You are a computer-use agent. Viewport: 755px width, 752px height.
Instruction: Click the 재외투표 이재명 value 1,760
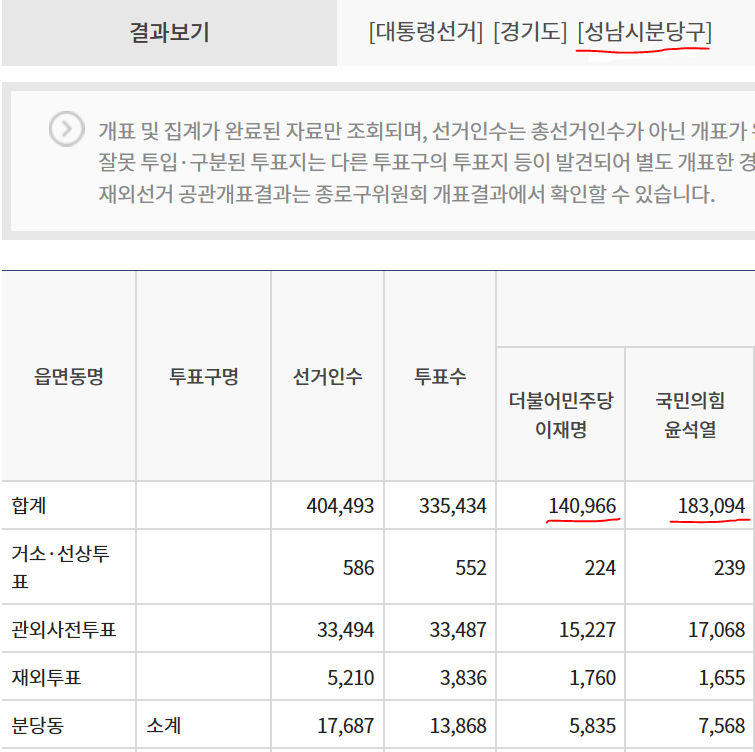(593, 678)
